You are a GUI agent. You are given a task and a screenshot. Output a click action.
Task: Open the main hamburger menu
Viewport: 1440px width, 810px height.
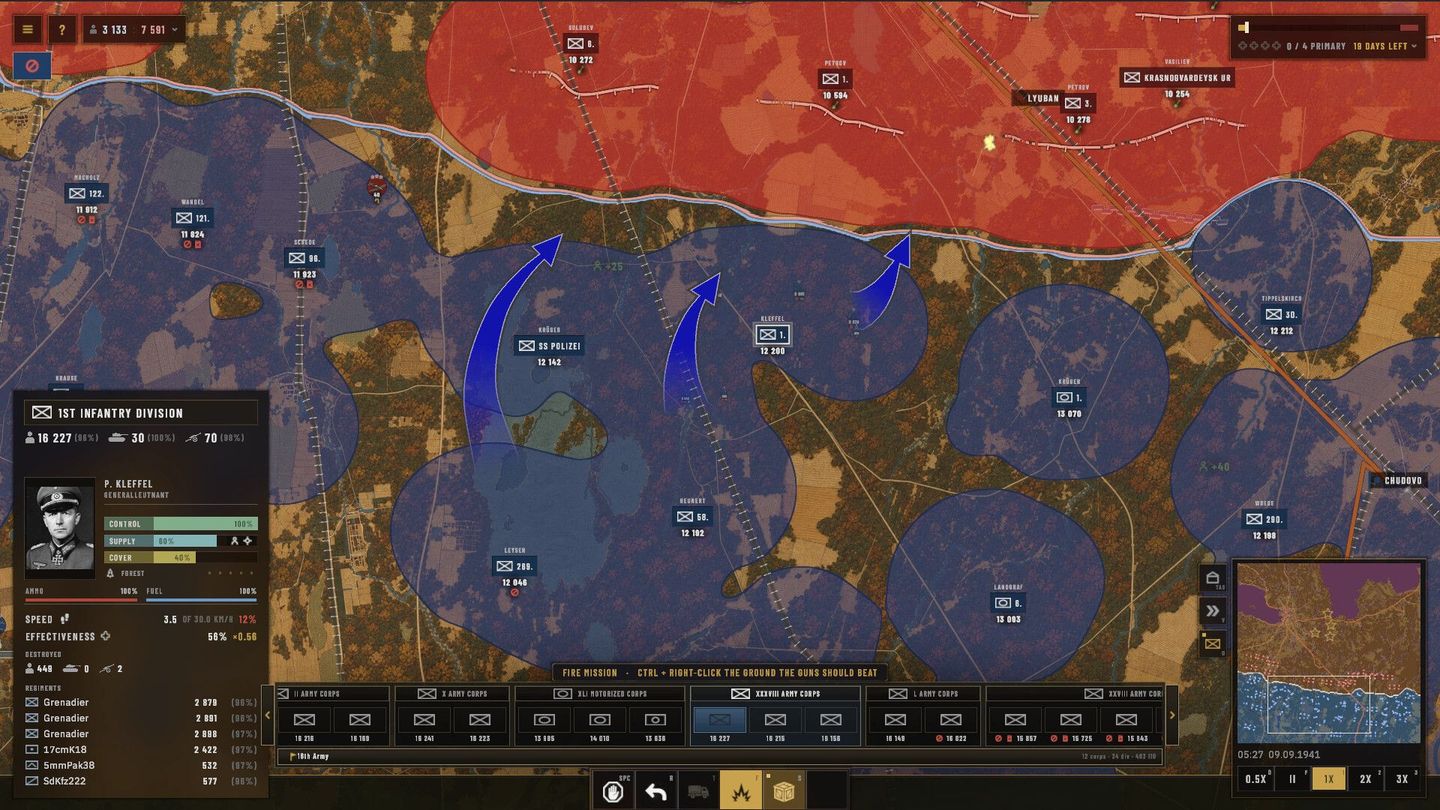pos(28,30)
